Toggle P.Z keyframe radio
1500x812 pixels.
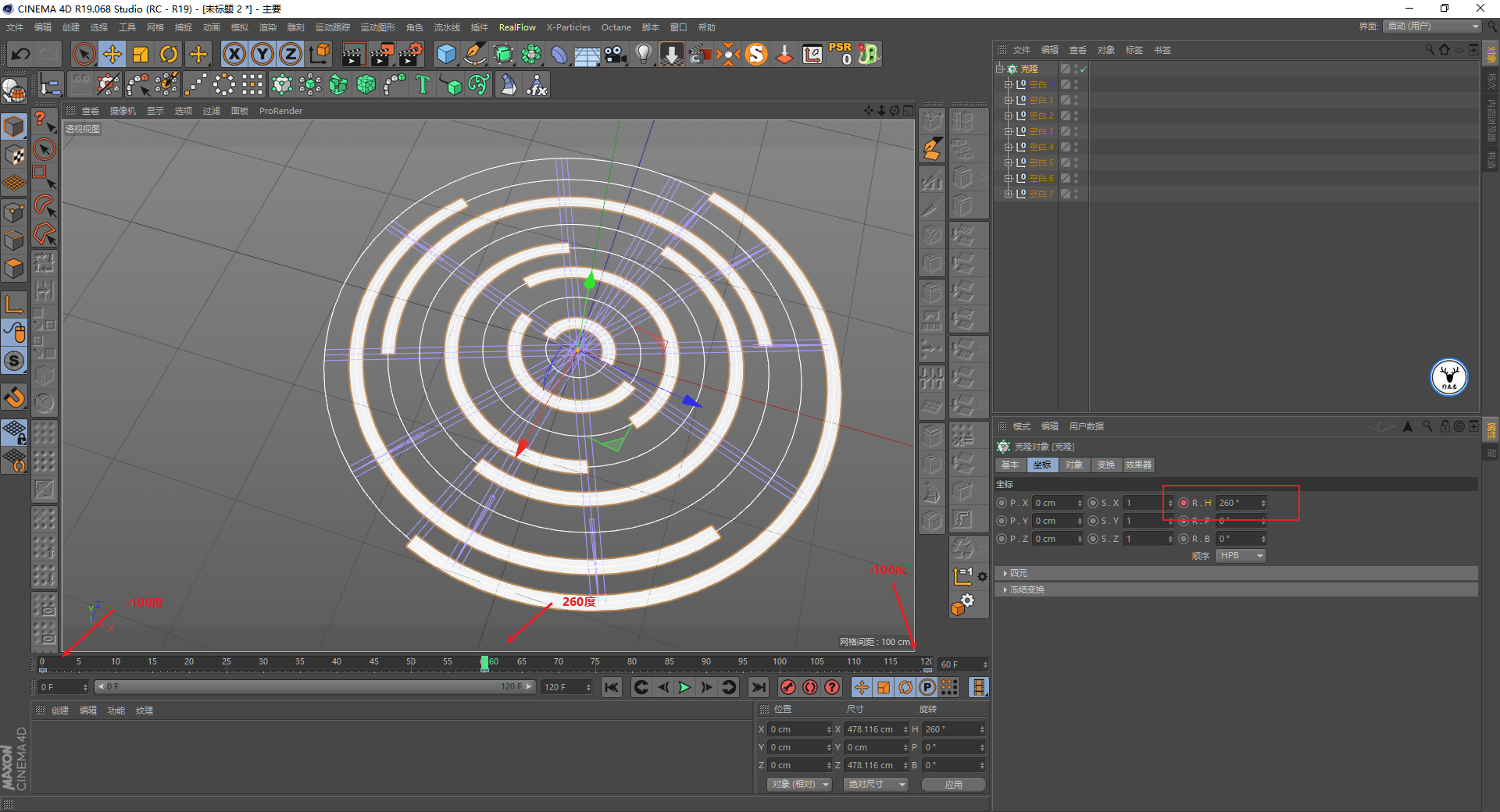coord(1002,539)
